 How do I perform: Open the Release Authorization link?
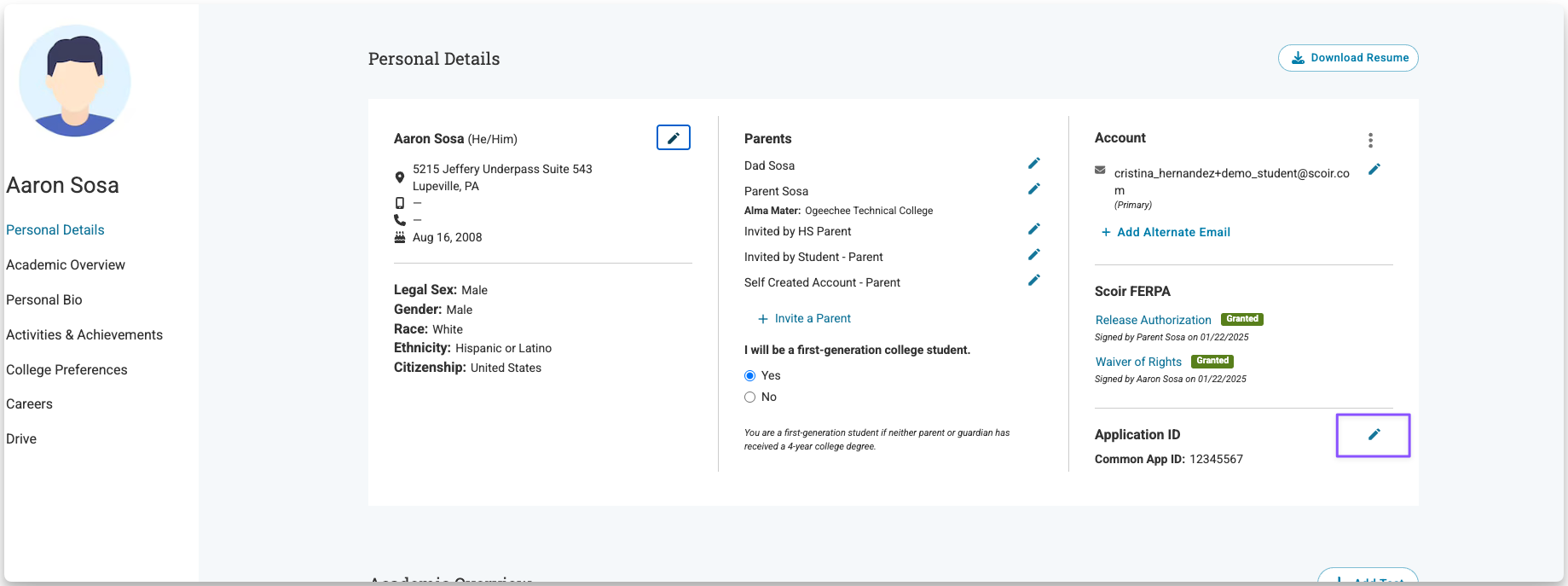pyautogui.click(x=1153, y=320)
